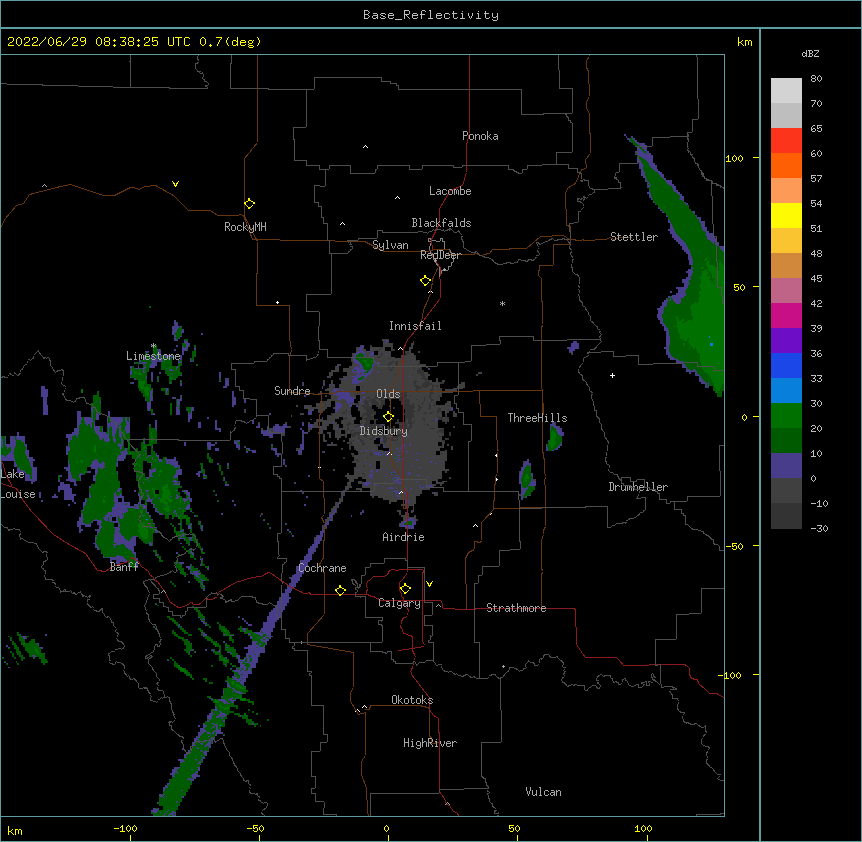Click the Vulcan town label

(543, 792)
